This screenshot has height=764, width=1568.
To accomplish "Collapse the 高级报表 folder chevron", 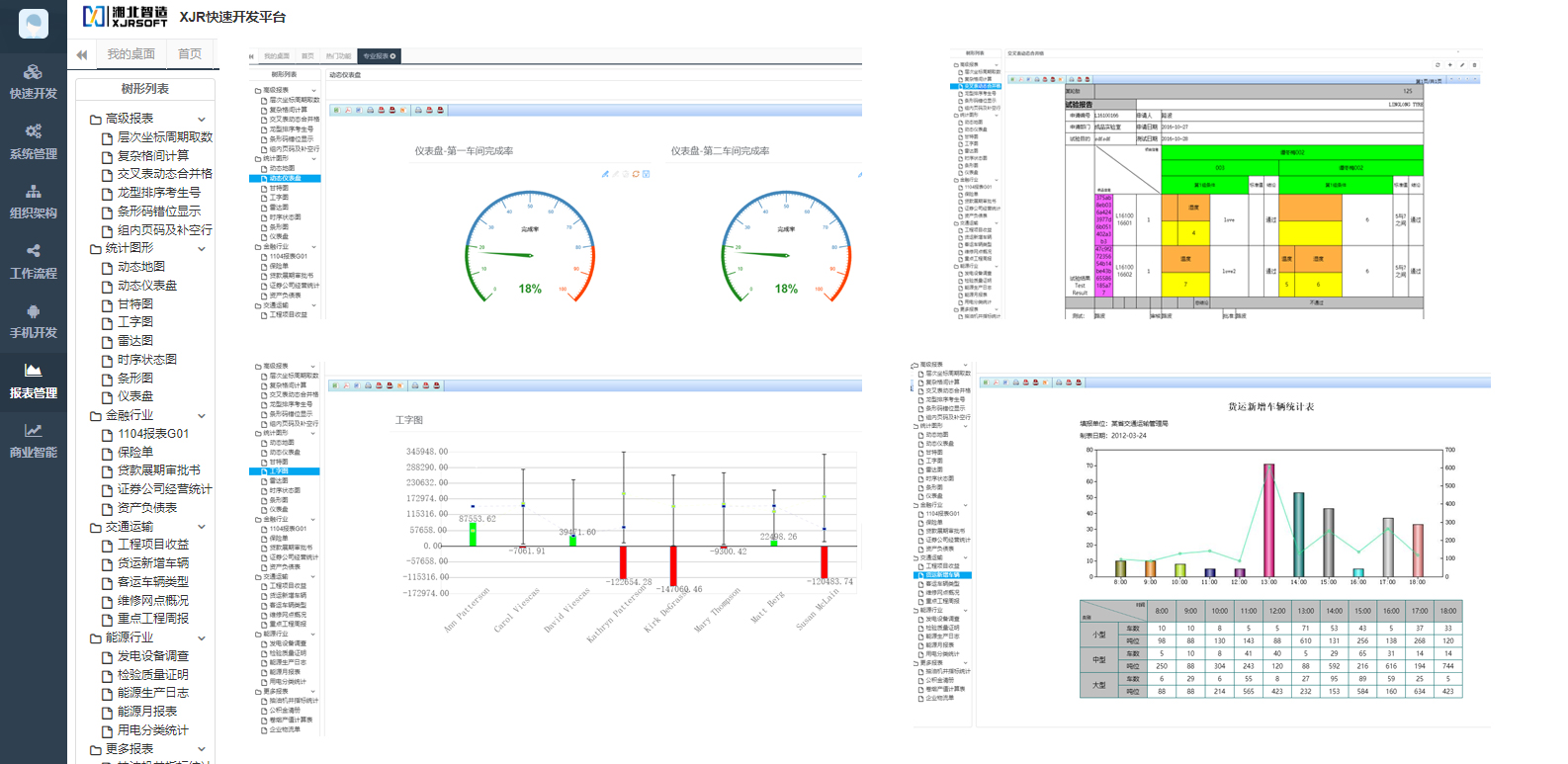I will [202, 119].
